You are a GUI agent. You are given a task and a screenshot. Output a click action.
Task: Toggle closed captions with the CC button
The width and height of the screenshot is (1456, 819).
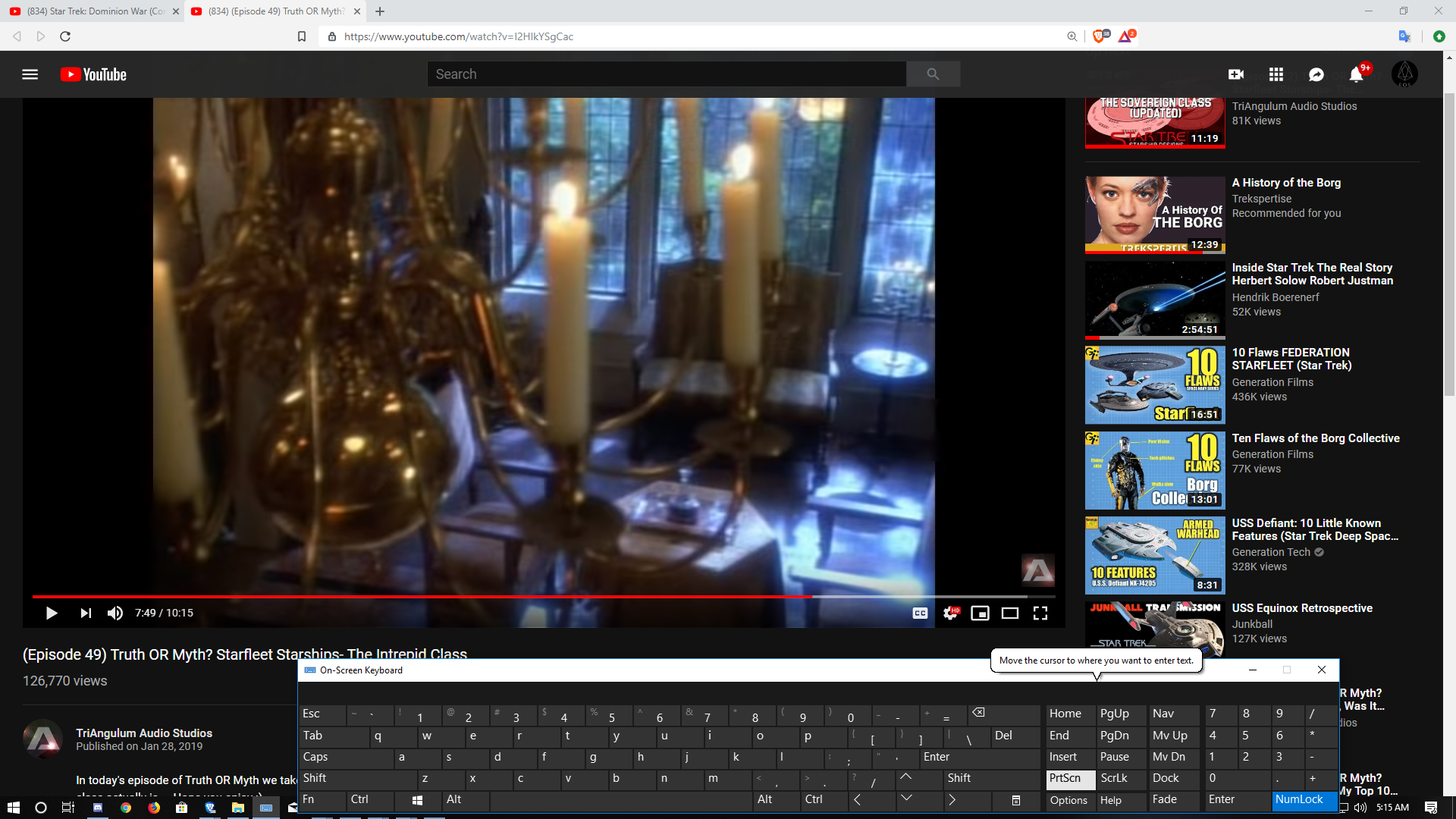919,613
